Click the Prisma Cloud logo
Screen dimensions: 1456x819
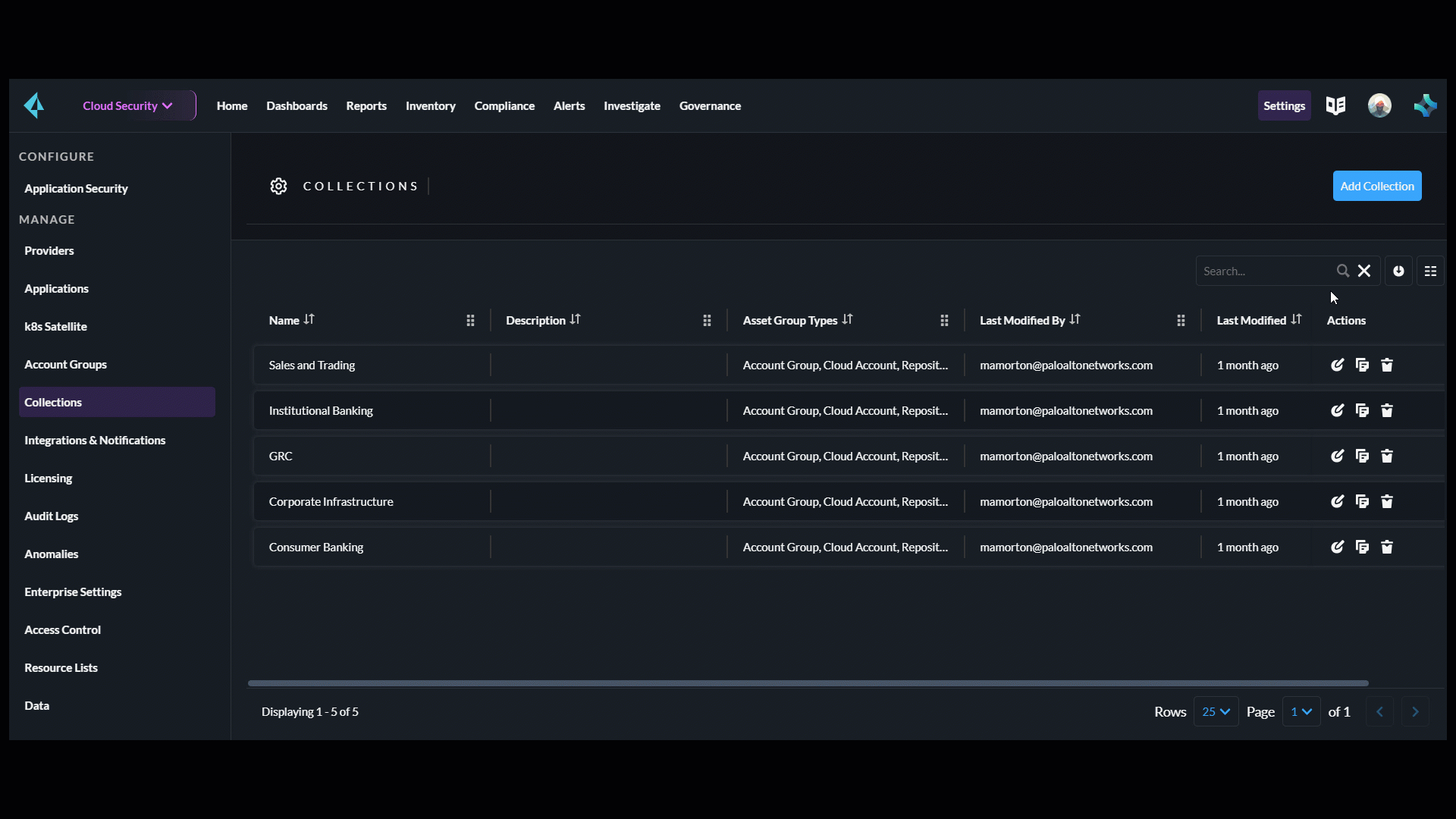click(x=34, y=105)
